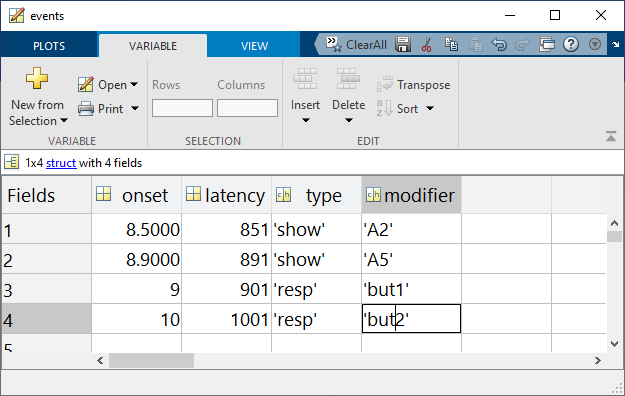
Task: Click the vertical scrollbar up arrow
Action: [614, 223]
